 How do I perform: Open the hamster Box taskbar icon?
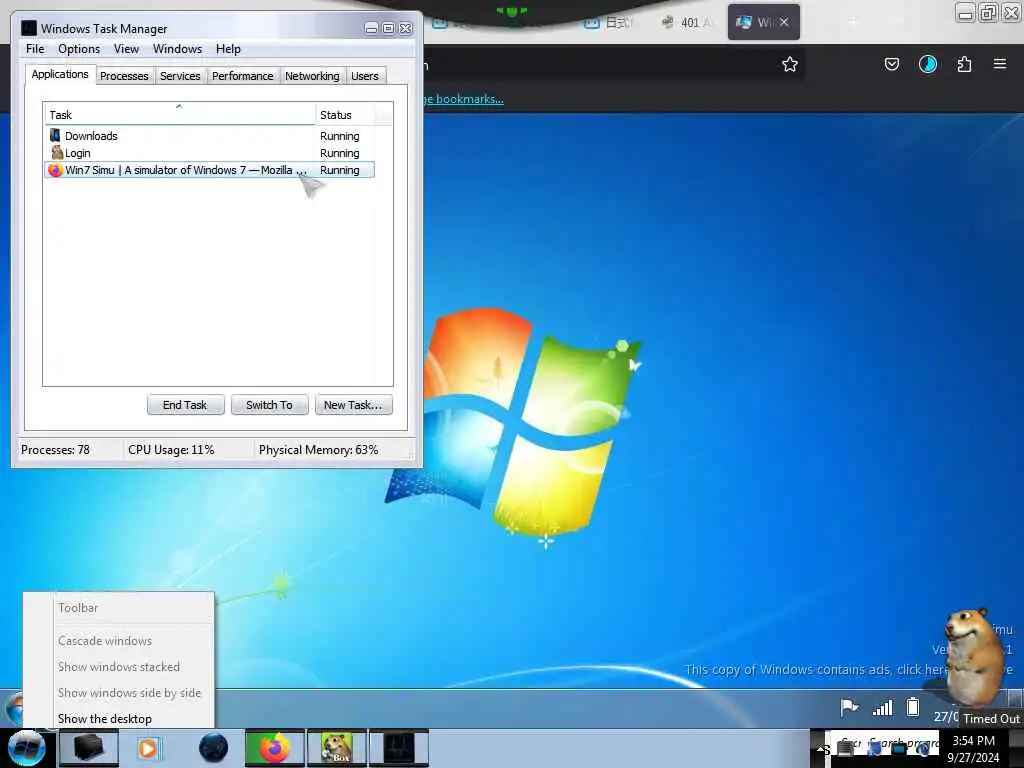pos(337,748)
